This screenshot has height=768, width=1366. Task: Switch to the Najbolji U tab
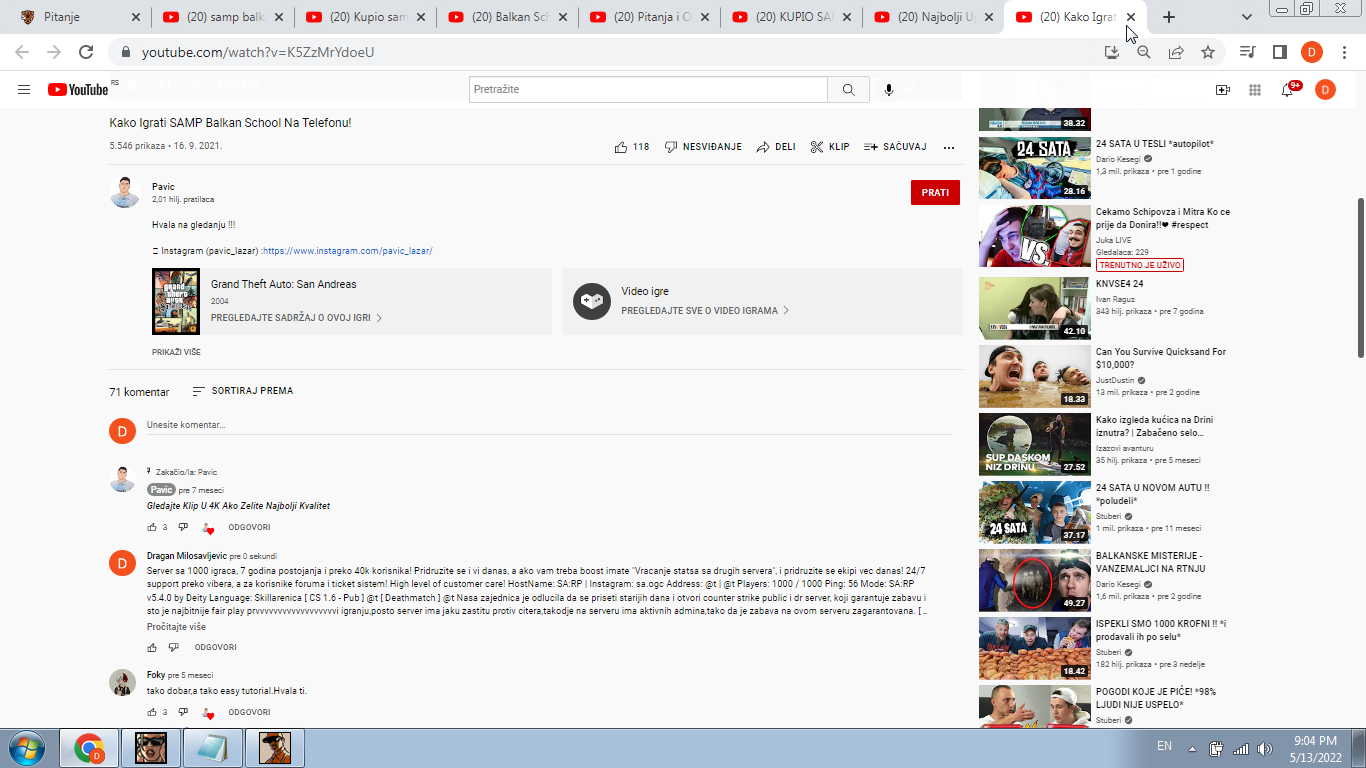(x=936, y=17)
